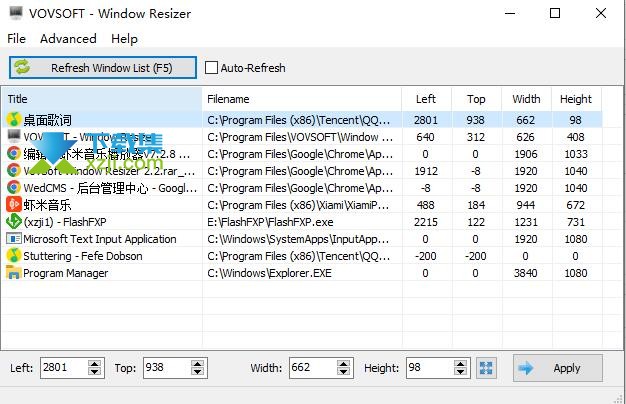Select the 虾米音乐 row title
Viewport: 626px width, 404px height.
point(47,205)
